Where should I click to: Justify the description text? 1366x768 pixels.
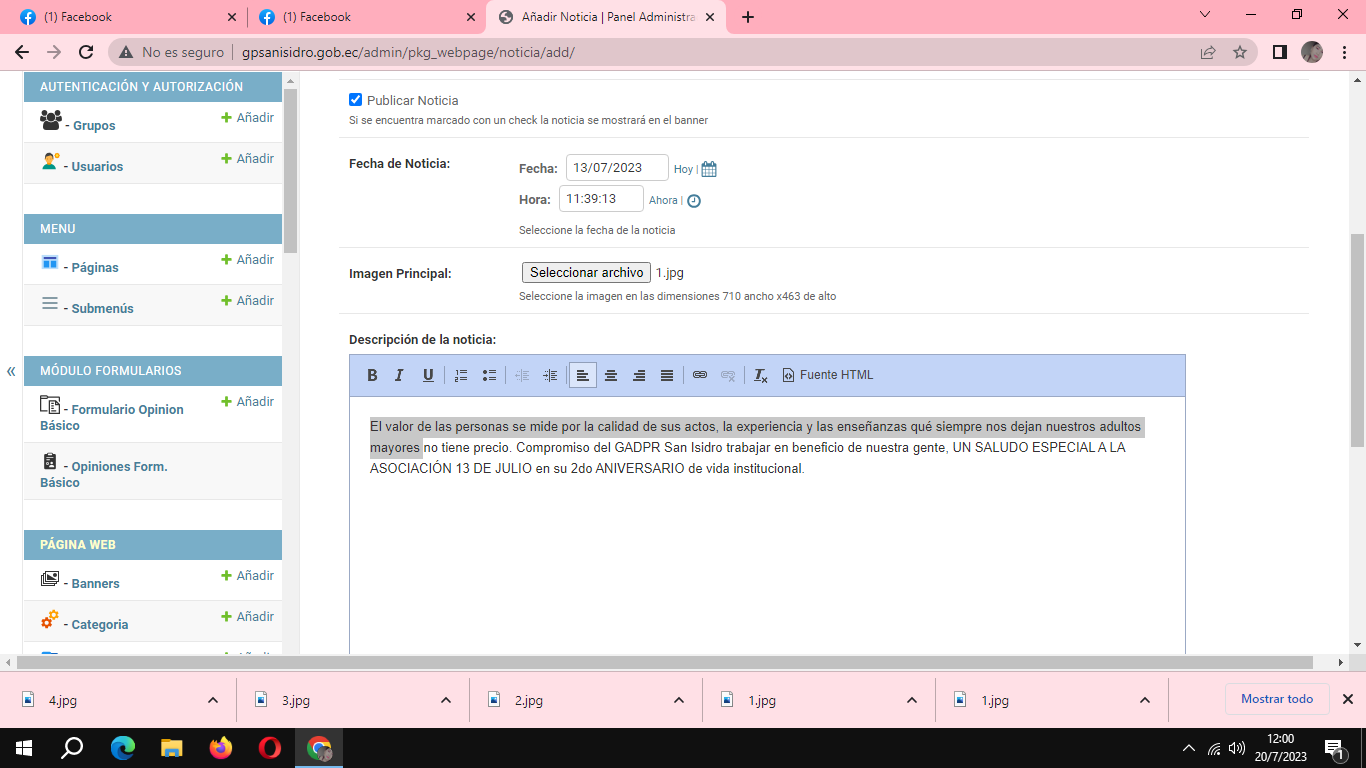pyautogui.click(x=667, y=376)
